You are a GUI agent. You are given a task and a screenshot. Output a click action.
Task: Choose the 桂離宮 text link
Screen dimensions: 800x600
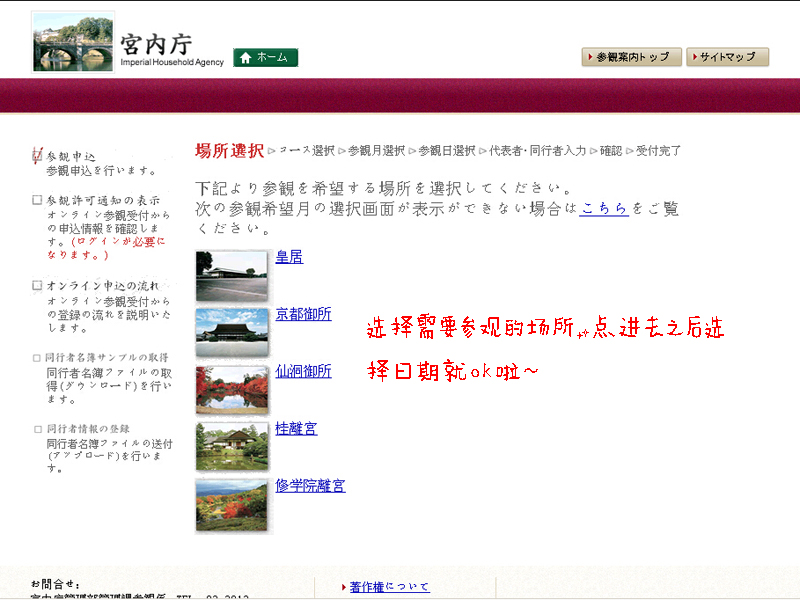tap(296, 428)
